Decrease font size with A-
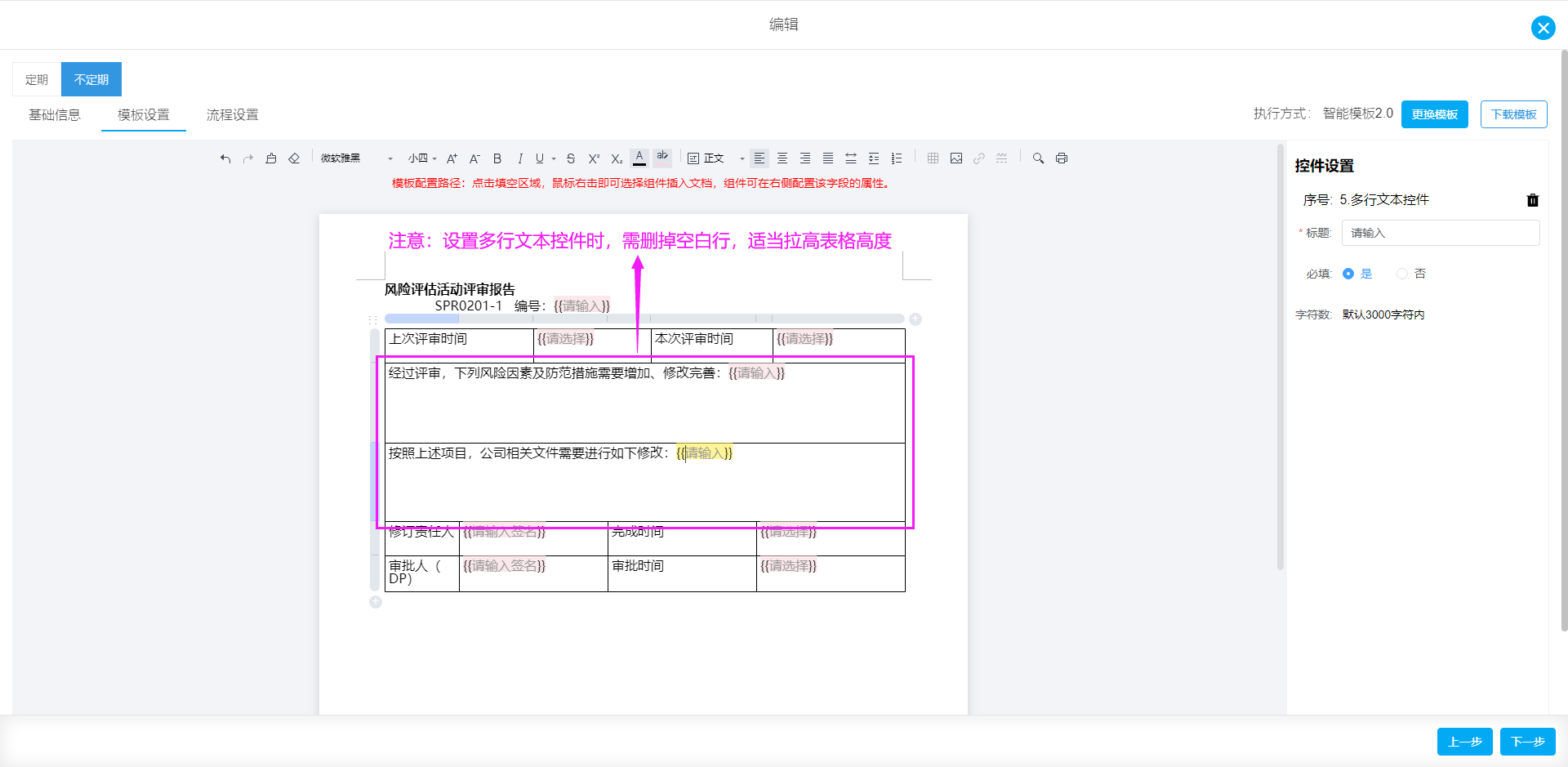 pos(474,158)
